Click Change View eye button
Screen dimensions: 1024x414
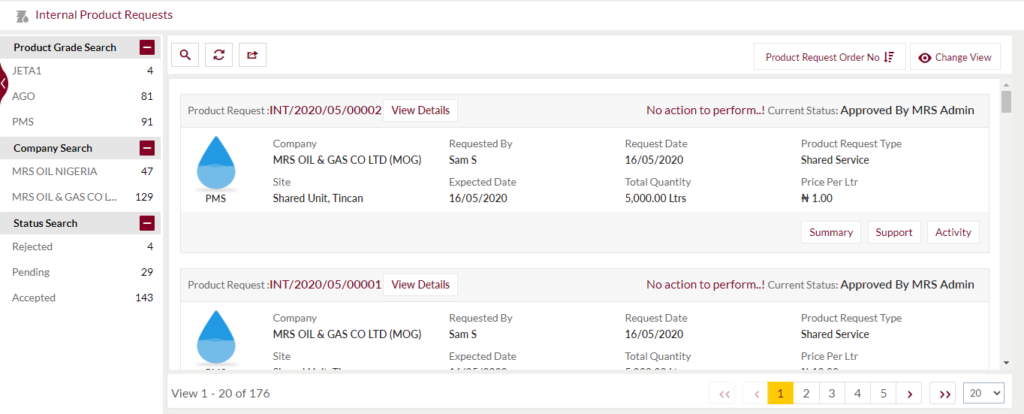[955, 57]
